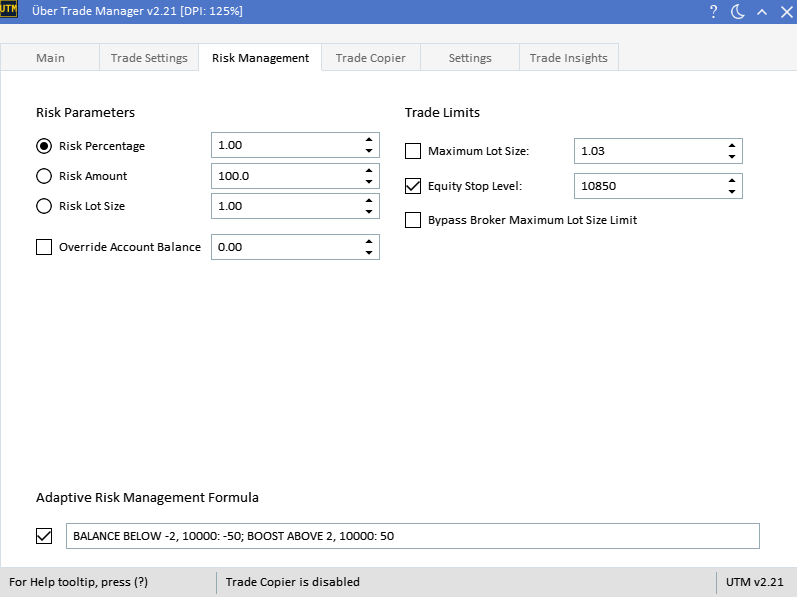Select the Risk Amount radio button
Screen dimensions: 797x597
[44, 177]
